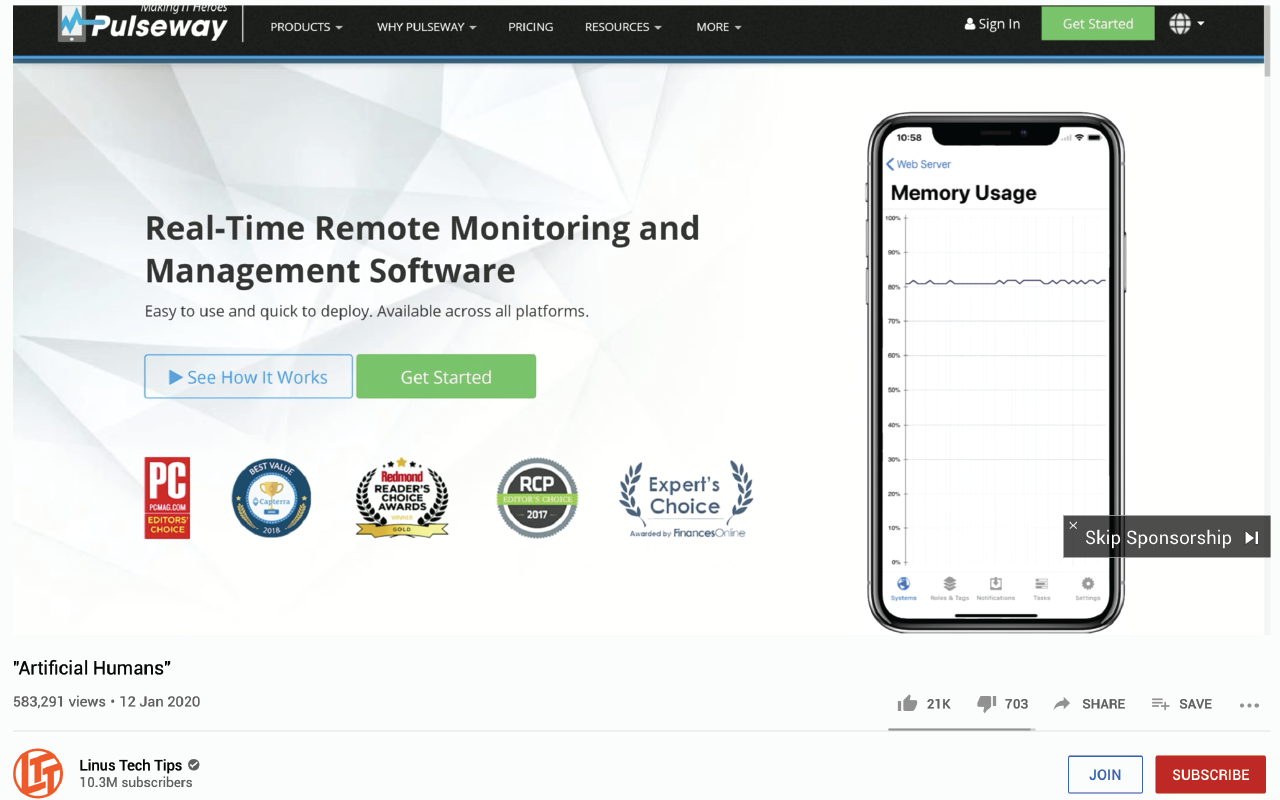Click the "583,291 views" count
Viewport: 1280px width, 800px height.
[x=59, y=702]
